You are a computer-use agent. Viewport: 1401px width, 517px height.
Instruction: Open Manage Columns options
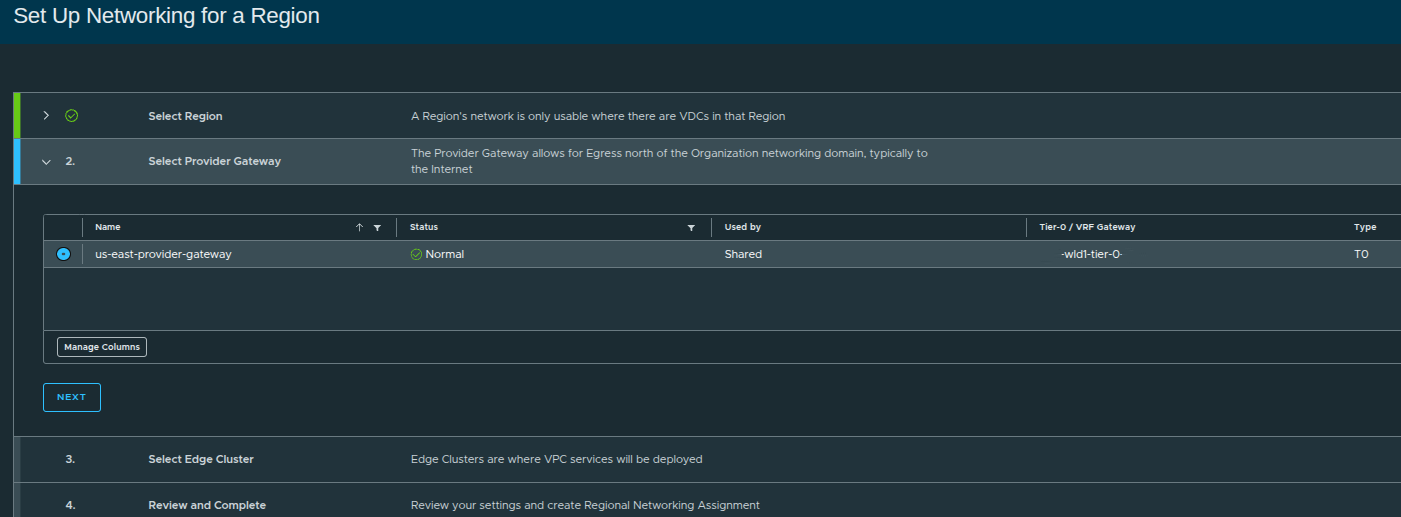coord(102,347)
